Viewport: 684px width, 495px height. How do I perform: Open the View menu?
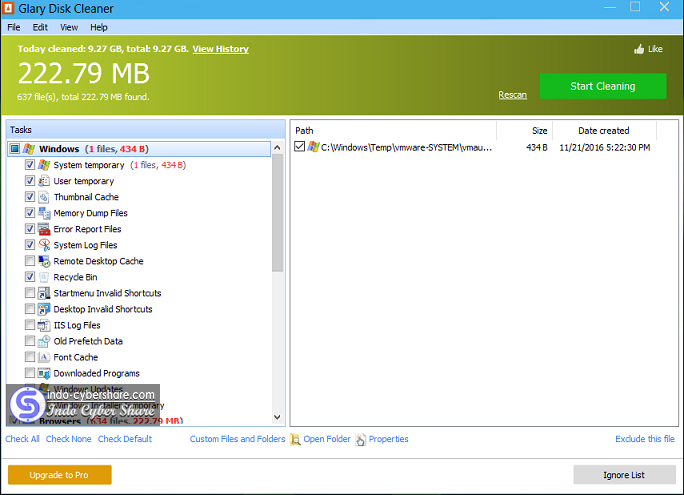[x=69, y=27]
